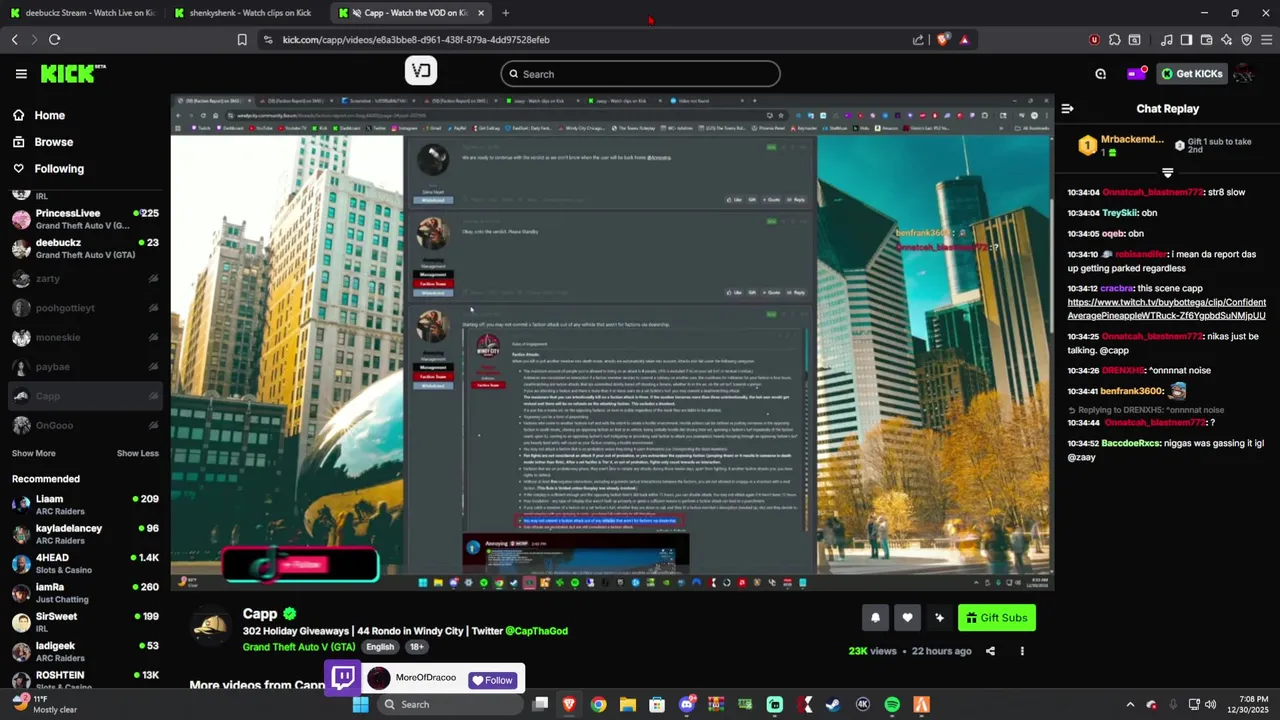Click the Capp VOD video player
The height and width of the screenshot is (720, 1280).
coord(612,343)
